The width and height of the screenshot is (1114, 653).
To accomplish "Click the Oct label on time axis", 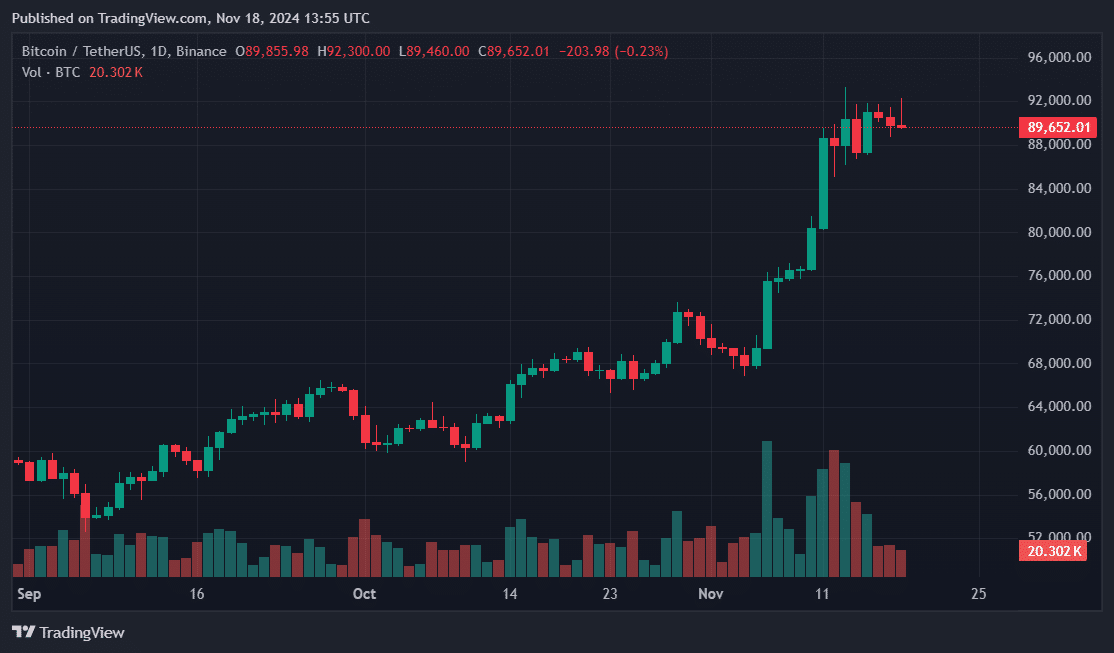I will [364, 593].
